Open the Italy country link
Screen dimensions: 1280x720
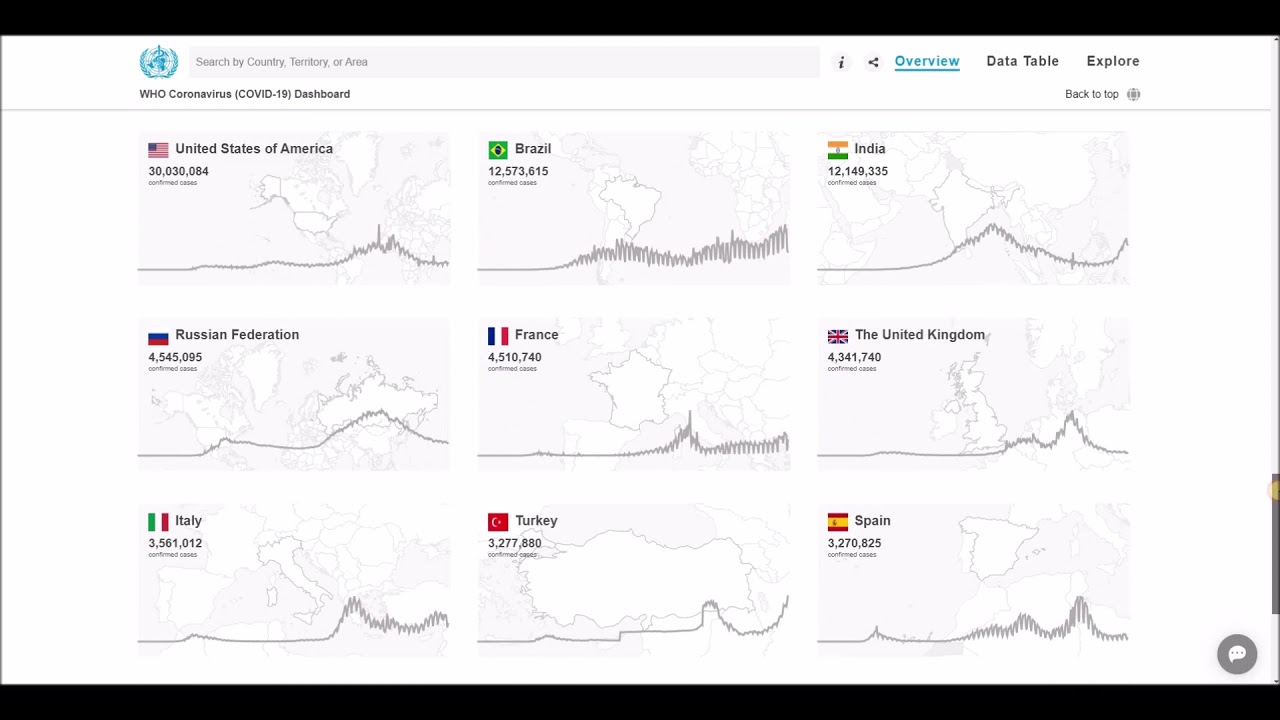click(188, 521)
